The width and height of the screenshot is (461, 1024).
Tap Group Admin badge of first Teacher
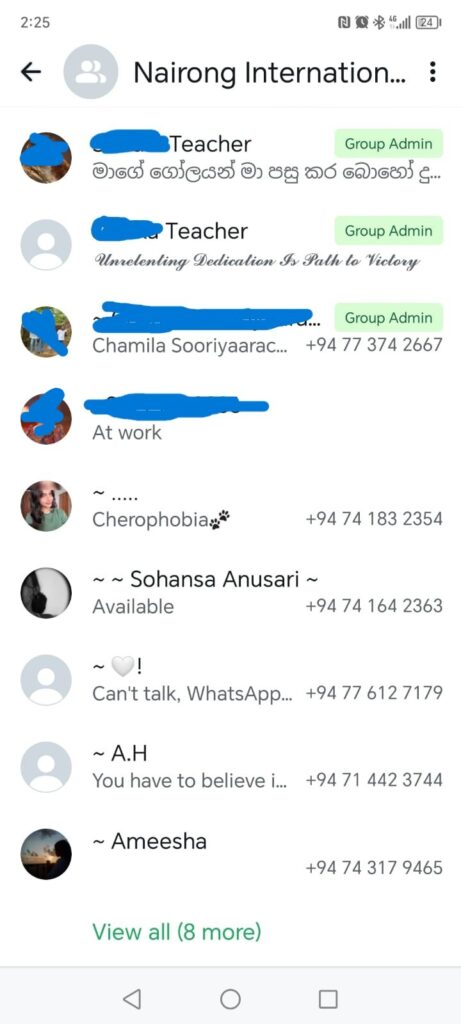[x=389, y=144]
